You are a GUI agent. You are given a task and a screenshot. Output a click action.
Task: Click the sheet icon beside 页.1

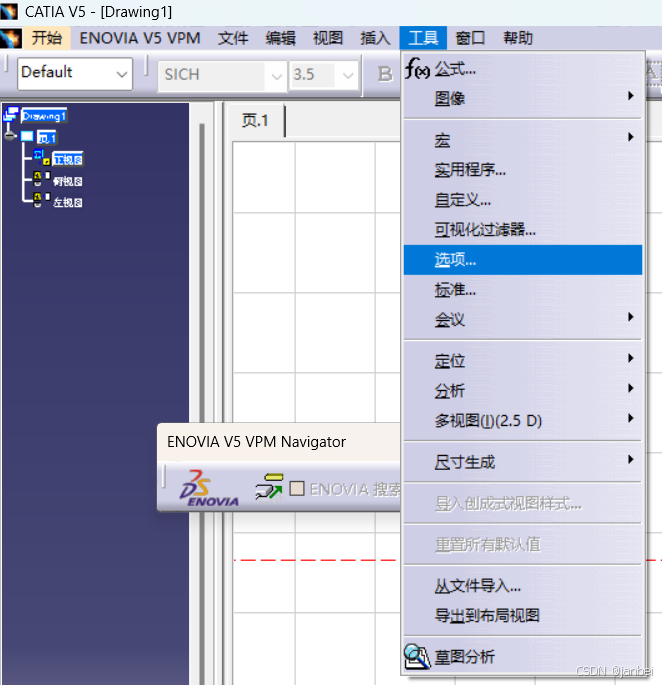point(27,136)
